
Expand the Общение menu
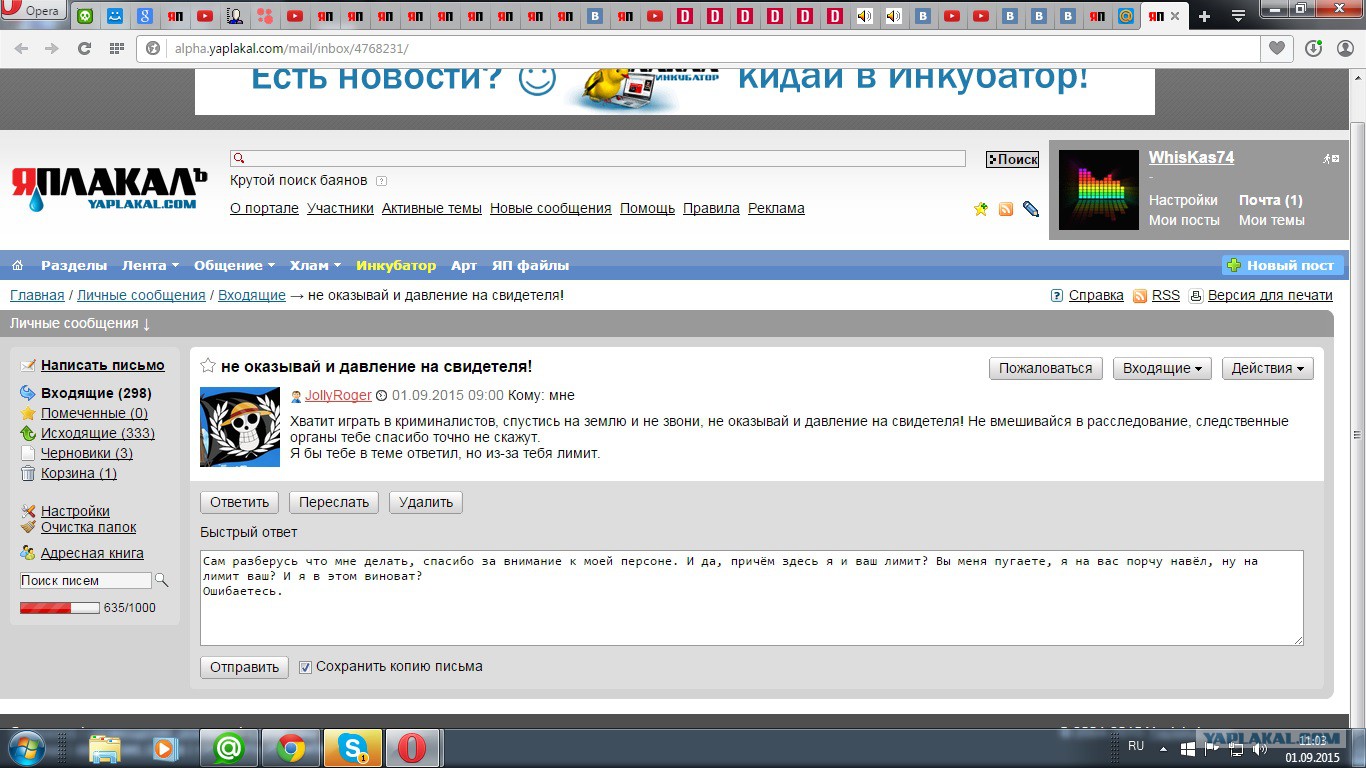tap(234, 265)
